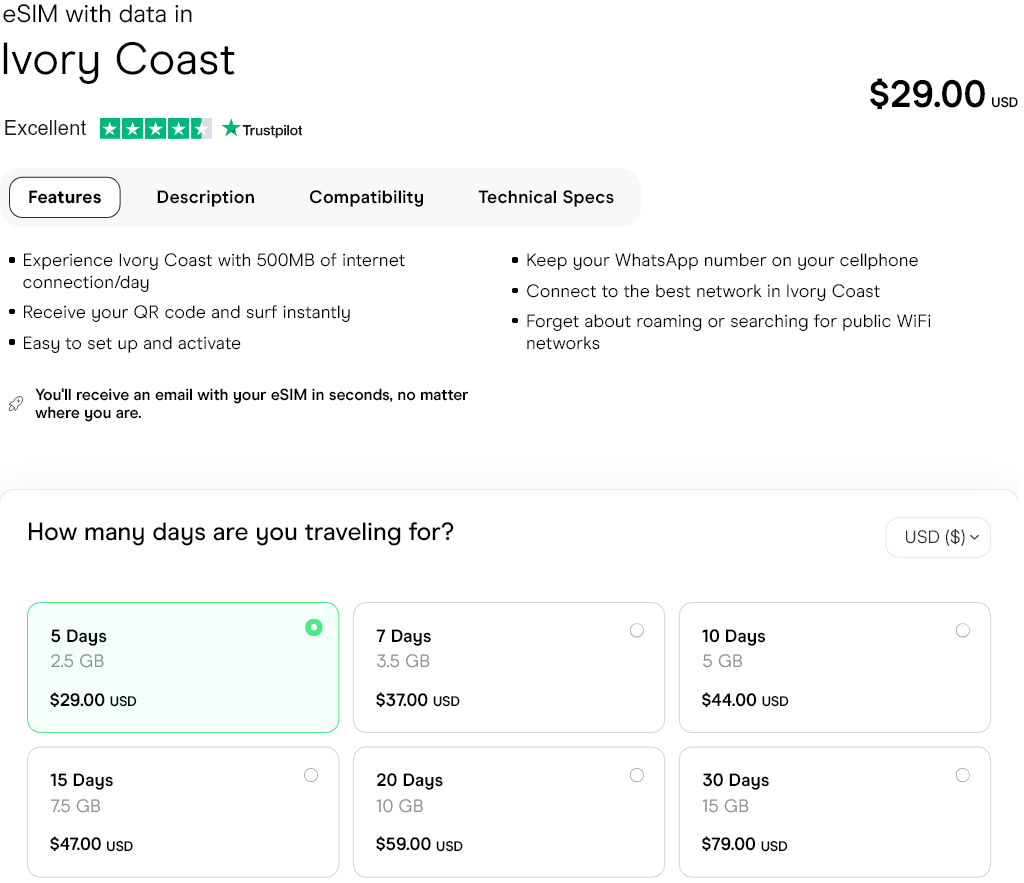The height and width of the screenshot is (883, 1024).
Task: Switch to the Compatibility tab
Action: click(366, 197)
